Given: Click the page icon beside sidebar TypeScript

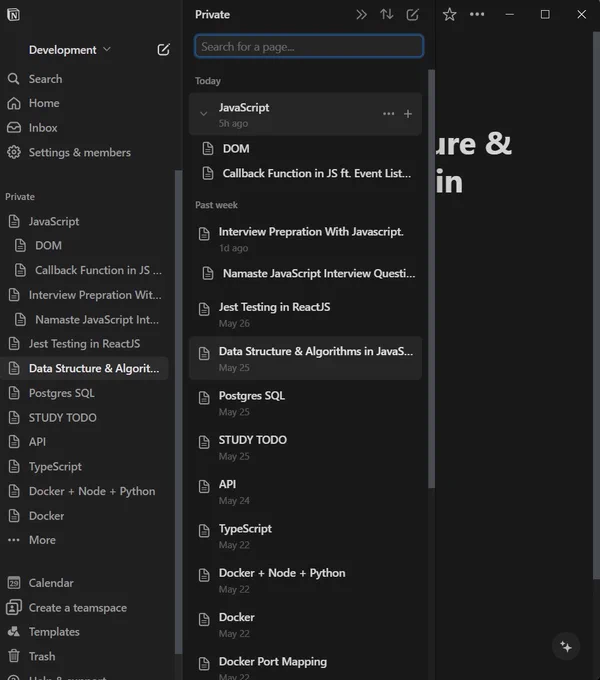Looking at the screenshot, I should pyautogui.click(x=14, y=467).
